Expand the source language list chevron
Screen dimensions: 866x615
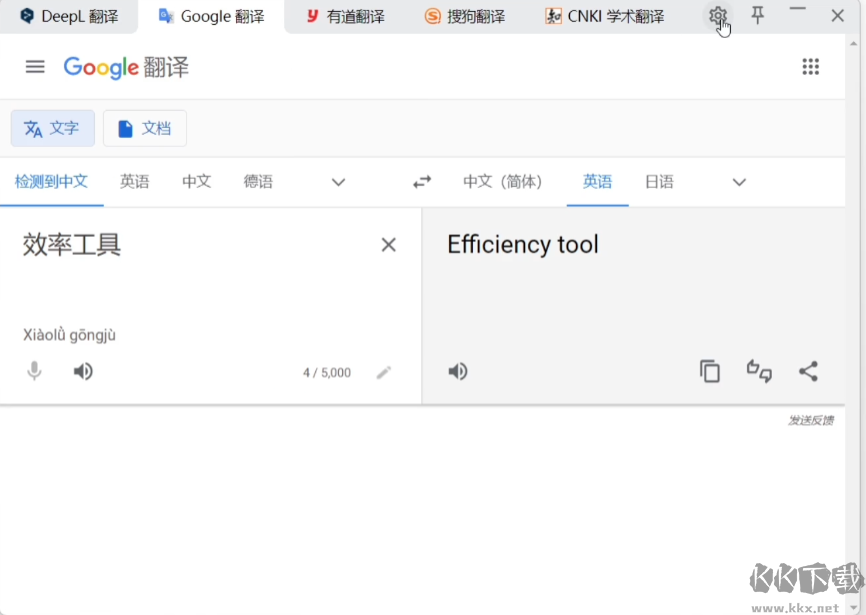(x=339, y=182)
